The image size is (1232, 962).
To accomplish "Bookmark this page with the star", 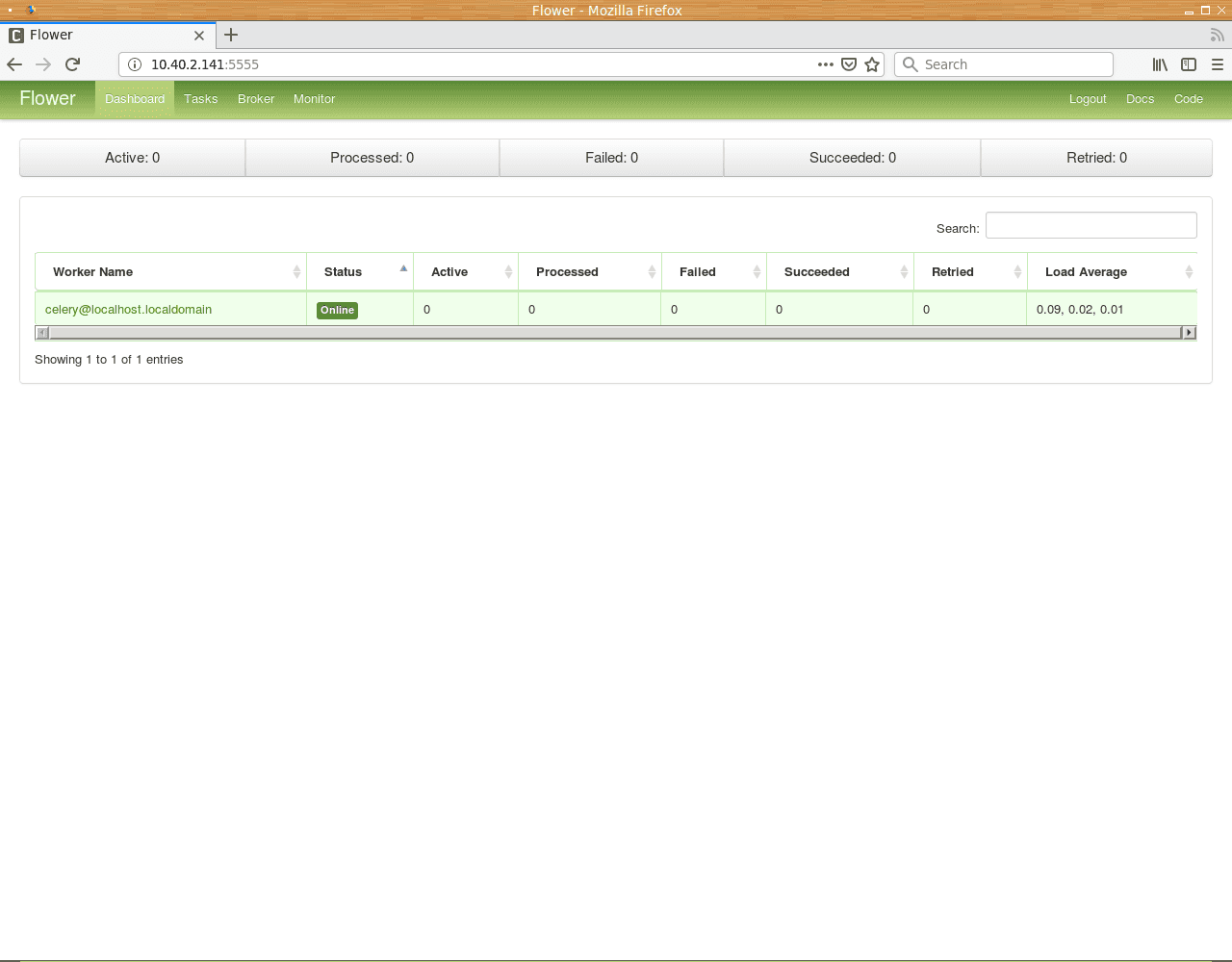I will click(x=872, y=64).
